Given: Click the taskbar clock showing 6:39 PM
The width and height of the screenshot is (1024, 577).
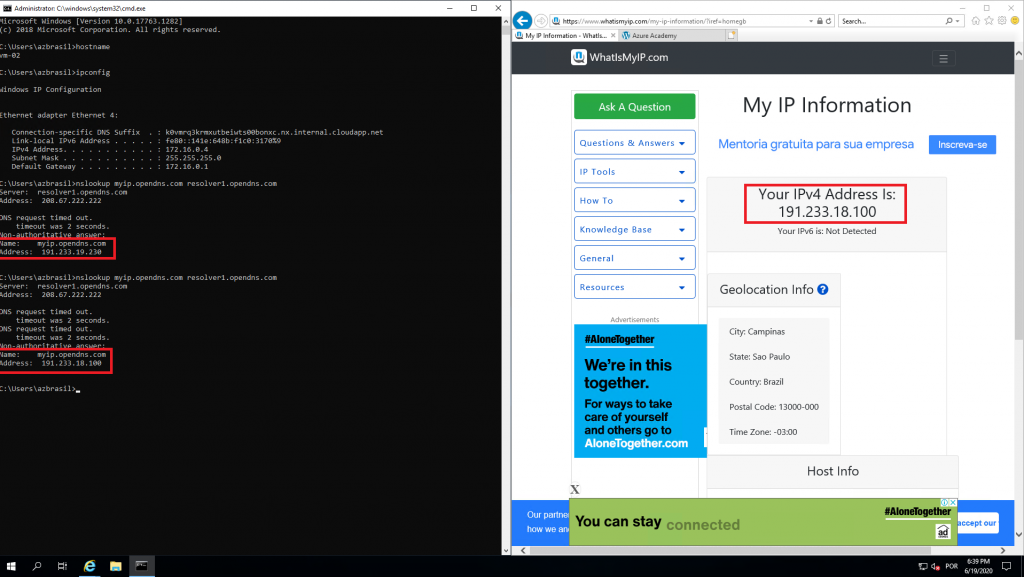Looking at the screenshot, I should (x=978, y=566).
